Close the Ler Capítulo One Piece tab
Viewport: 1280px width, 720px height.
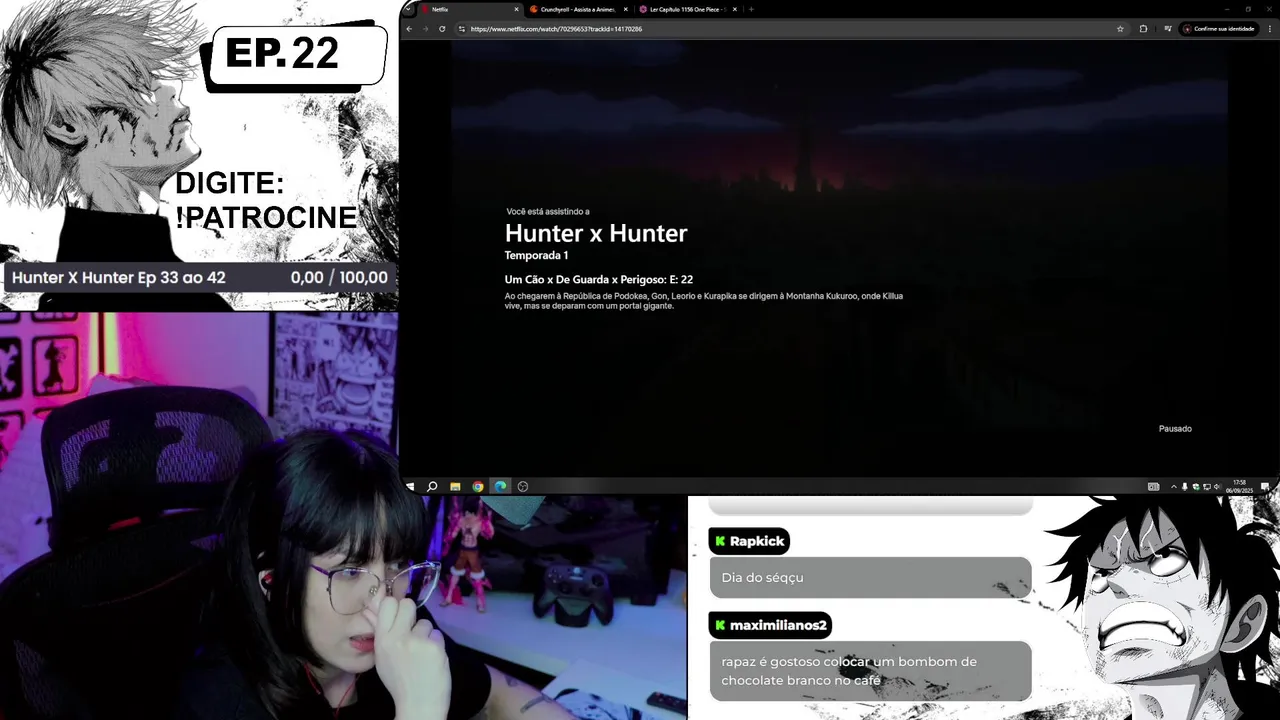[735, 9]
